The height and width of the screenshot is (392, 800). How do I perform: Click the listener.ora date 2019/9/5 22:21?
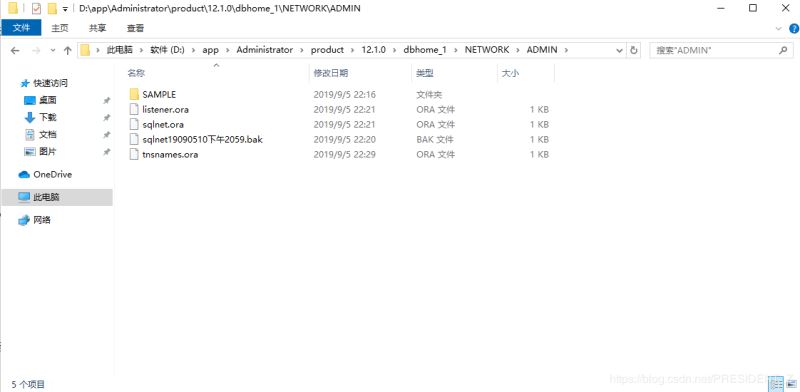(x=344, y=109)
